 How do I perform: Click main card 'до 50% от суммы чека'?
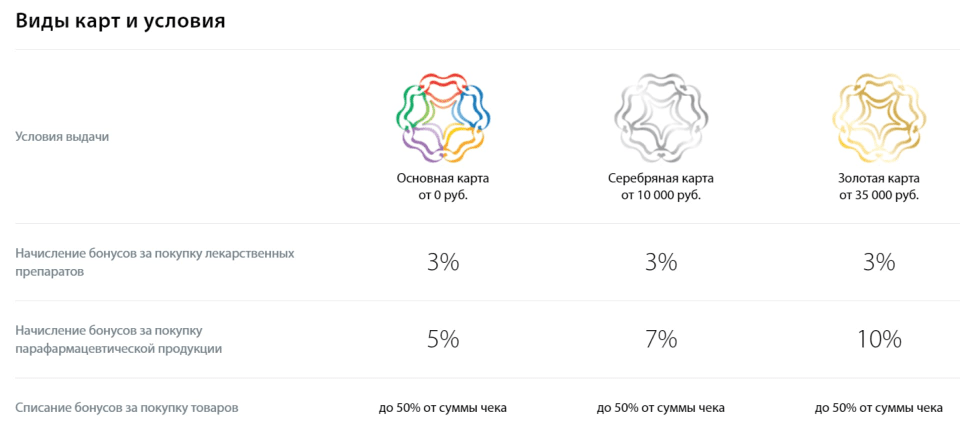[x=442, y=407]
